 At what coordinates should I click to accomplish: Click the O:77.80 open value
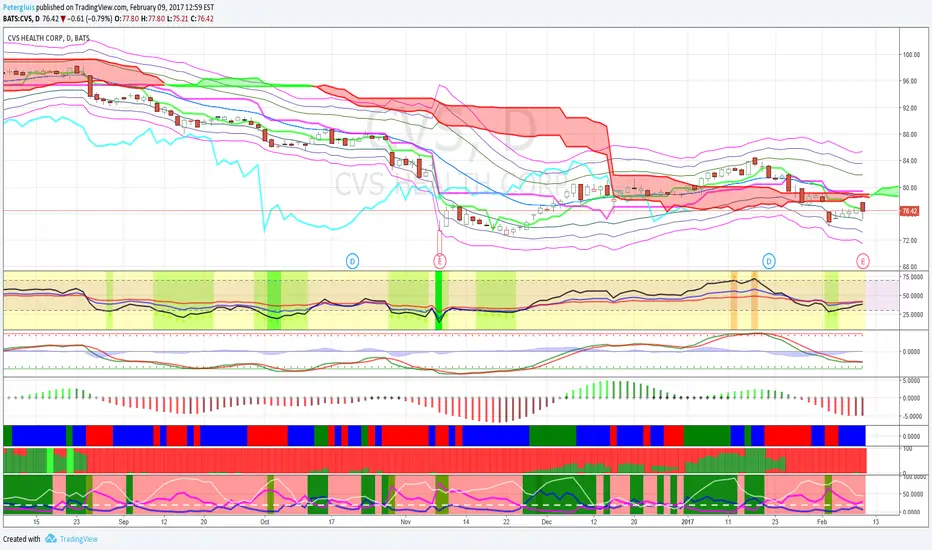point(127,18)
